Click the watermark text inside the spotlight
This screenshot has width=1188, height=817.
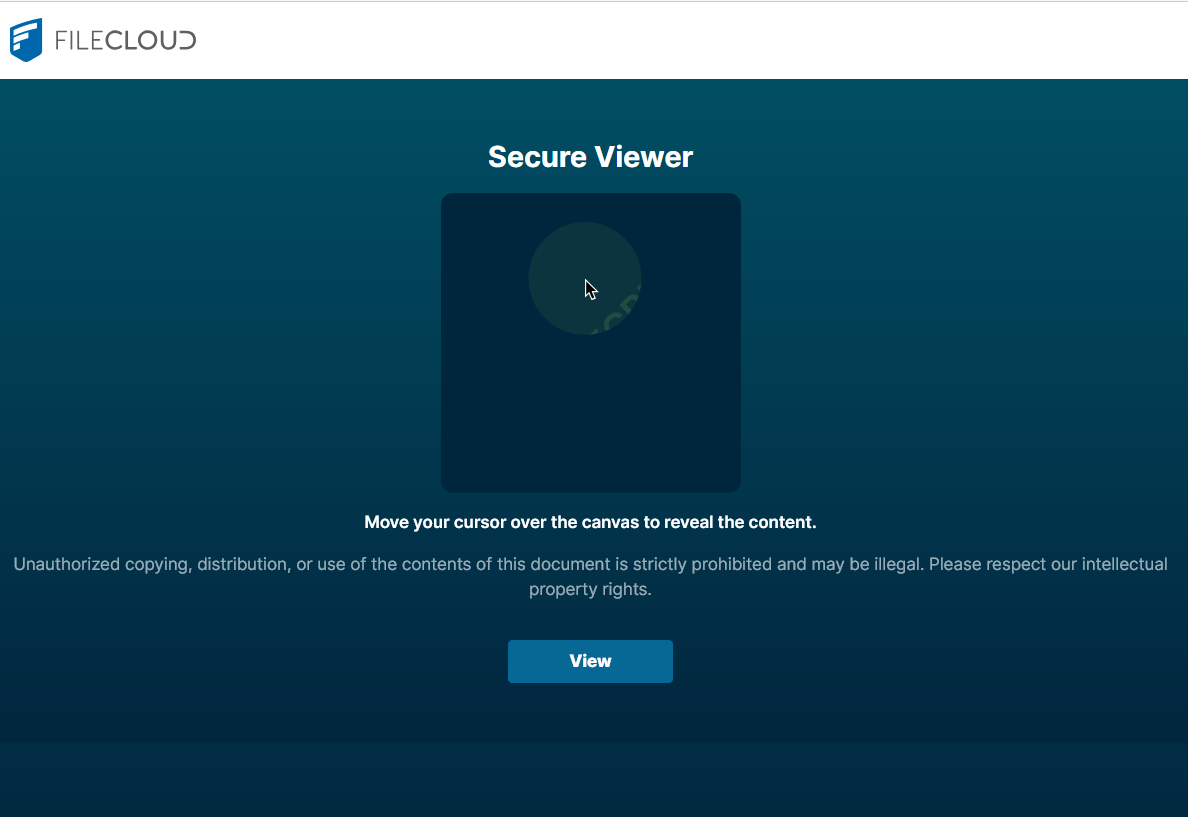click(618, 312)
